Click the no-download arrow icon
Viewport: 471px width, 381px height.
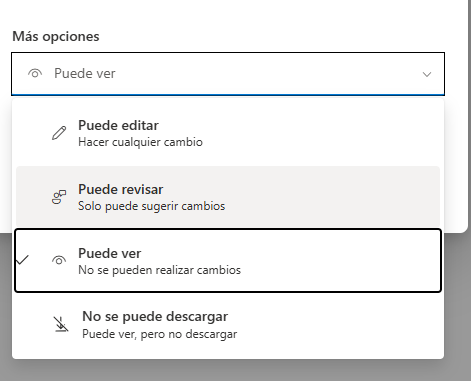point(61,324)
